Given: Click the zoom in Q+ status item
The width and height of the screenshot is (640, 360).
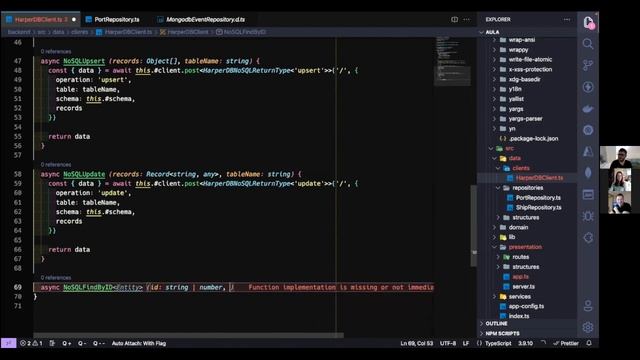Looking at the screenshot, I should click(67, 343).
